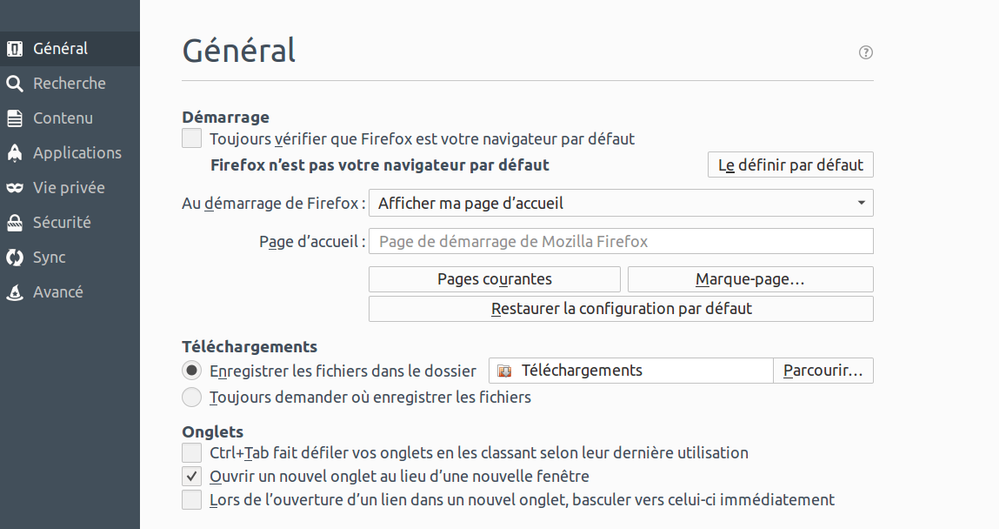Screen dimensions: 999x529
Task: Click the Recherche magnifying glass icon
Action: coord(15,83)
